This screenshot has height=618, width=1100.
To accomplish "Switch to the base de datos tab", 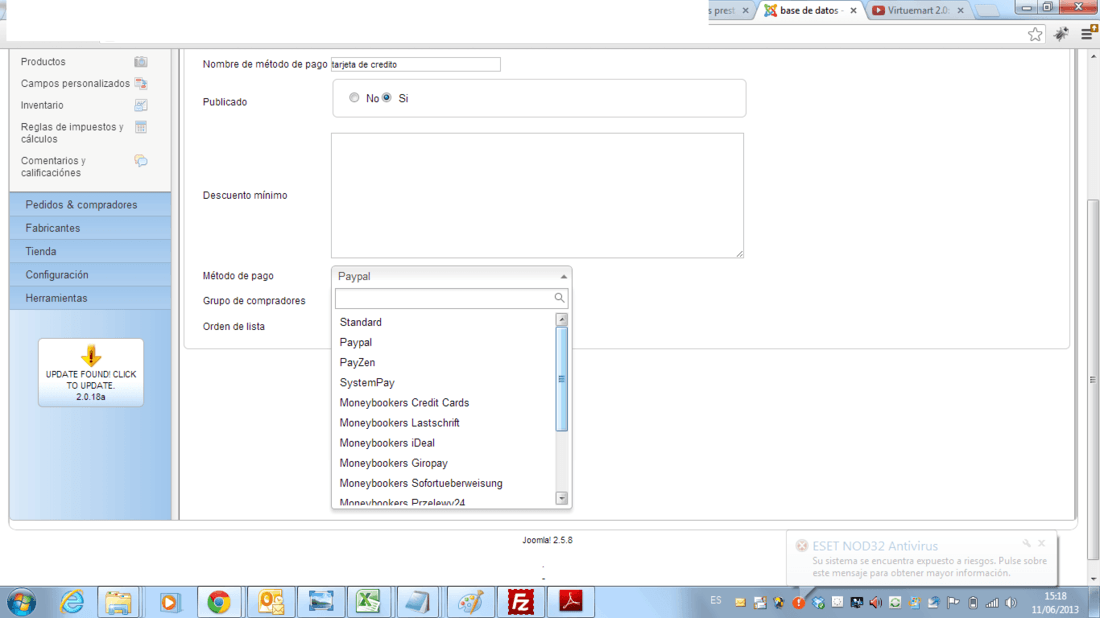I will click(809, 11).
